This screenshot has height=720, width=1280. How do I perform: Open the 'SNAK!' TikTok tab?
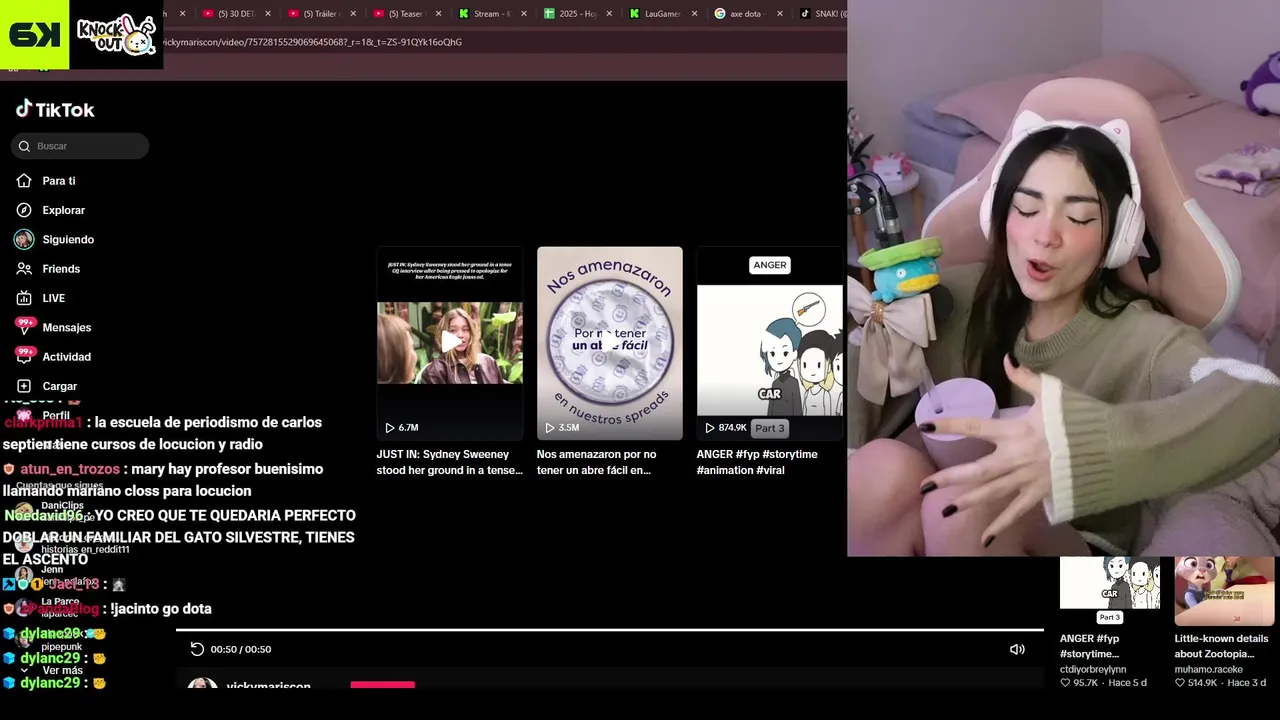824,14
